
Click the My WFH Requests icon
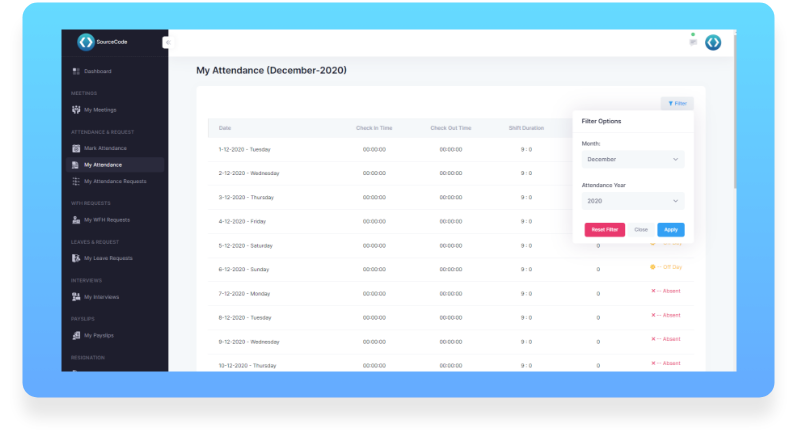coord(76,220)
